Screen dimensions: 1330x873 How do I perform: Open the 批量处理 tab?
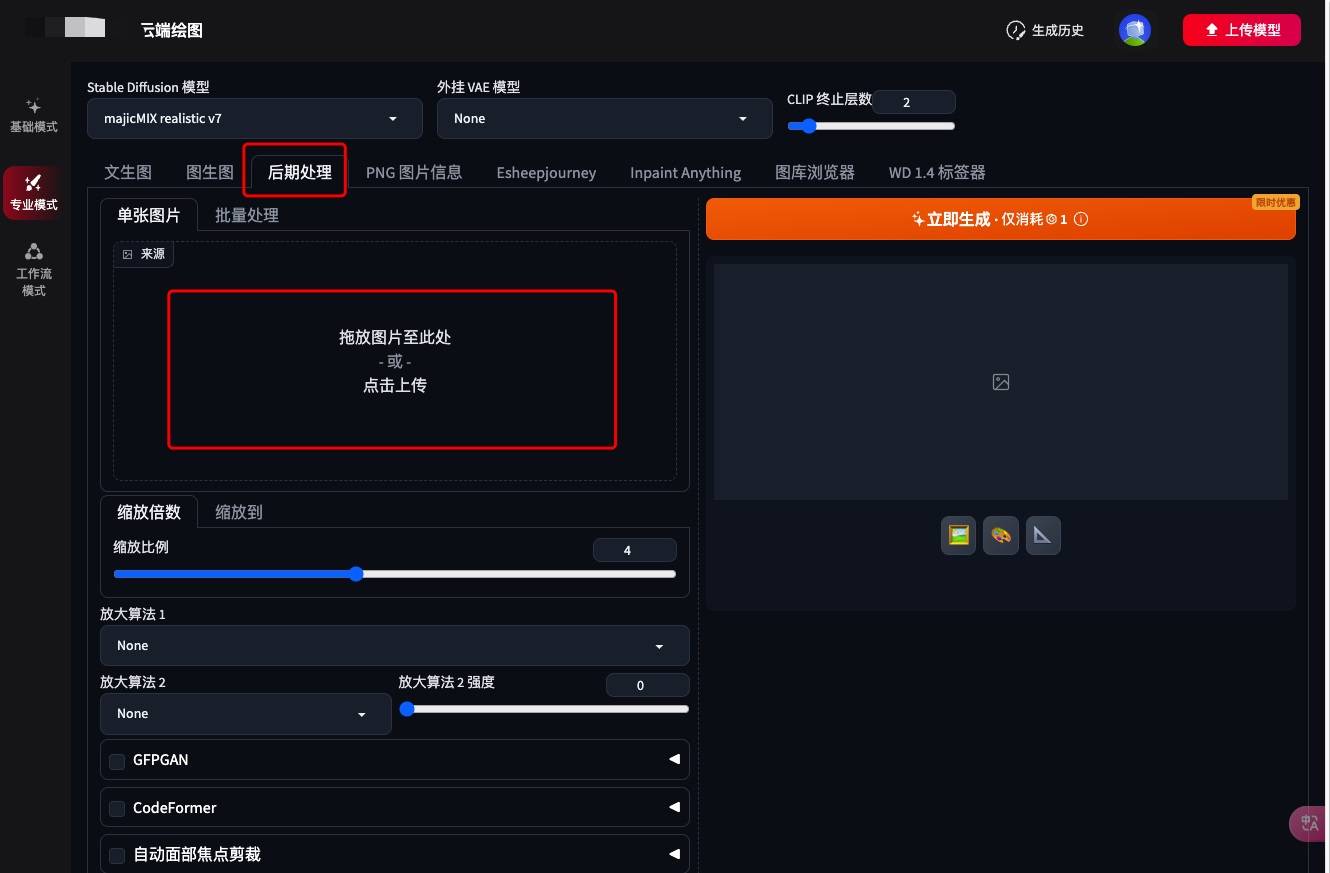246,215
